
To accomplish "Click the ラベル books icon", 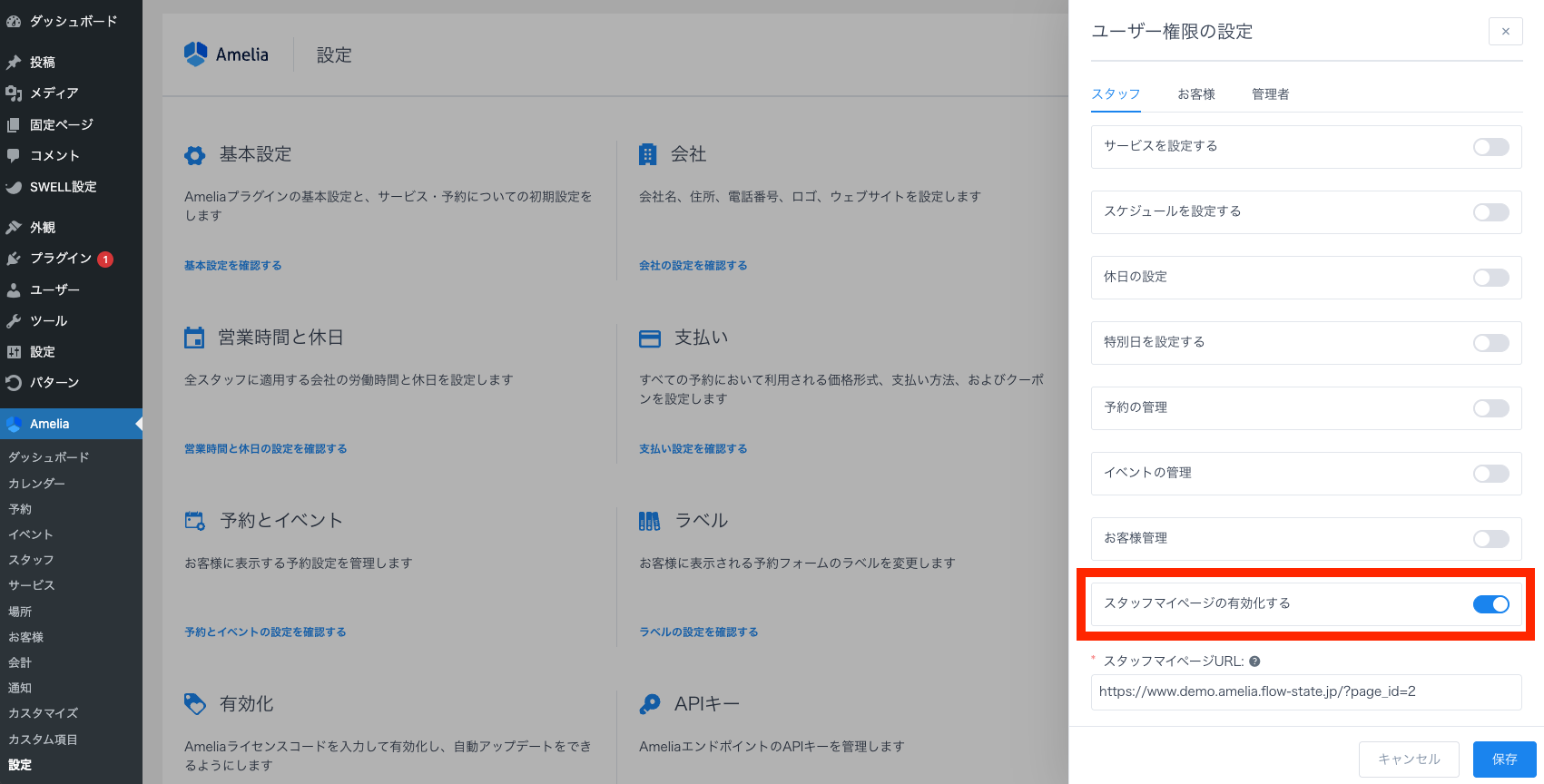I will click(649, 521).
